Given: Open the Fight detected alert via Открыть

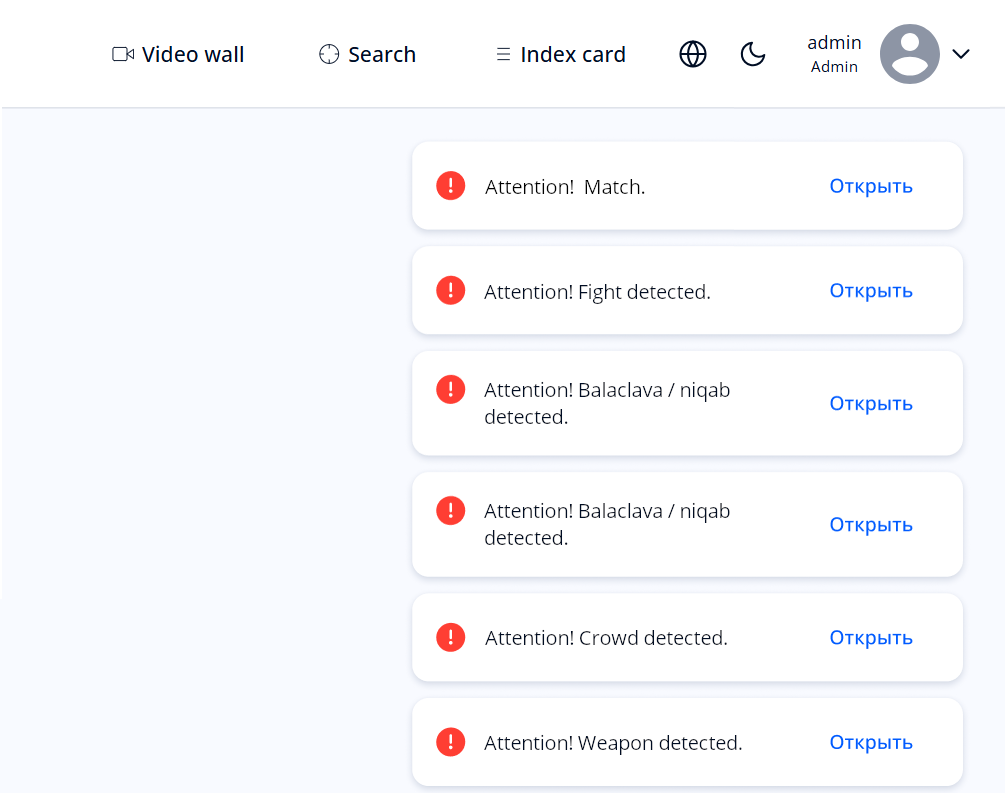Looking at the screenshot, I should point(870,291).
